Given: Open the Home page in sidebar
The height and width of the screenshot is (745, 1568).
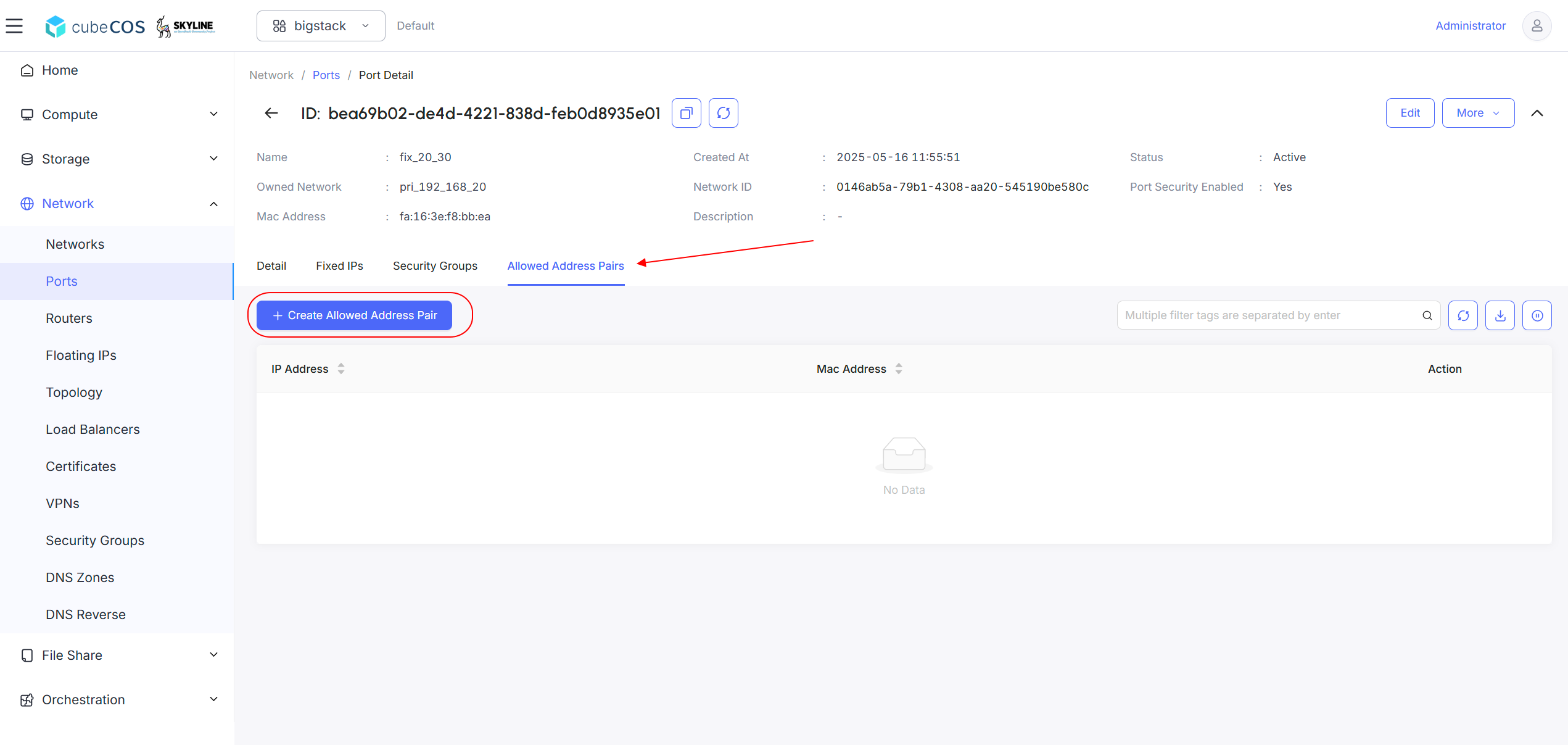Looking at the screenshot, I should (117, 70).
